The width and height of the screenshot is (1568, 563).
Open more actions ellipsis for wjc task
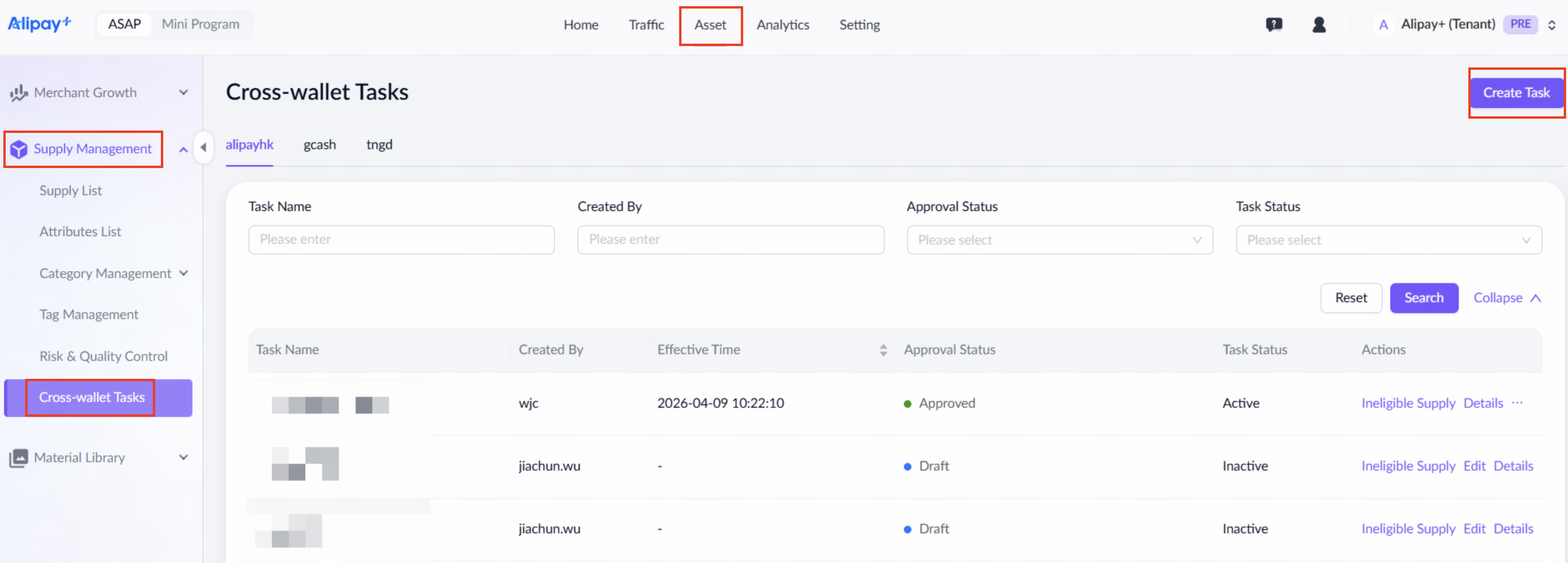1517,403
